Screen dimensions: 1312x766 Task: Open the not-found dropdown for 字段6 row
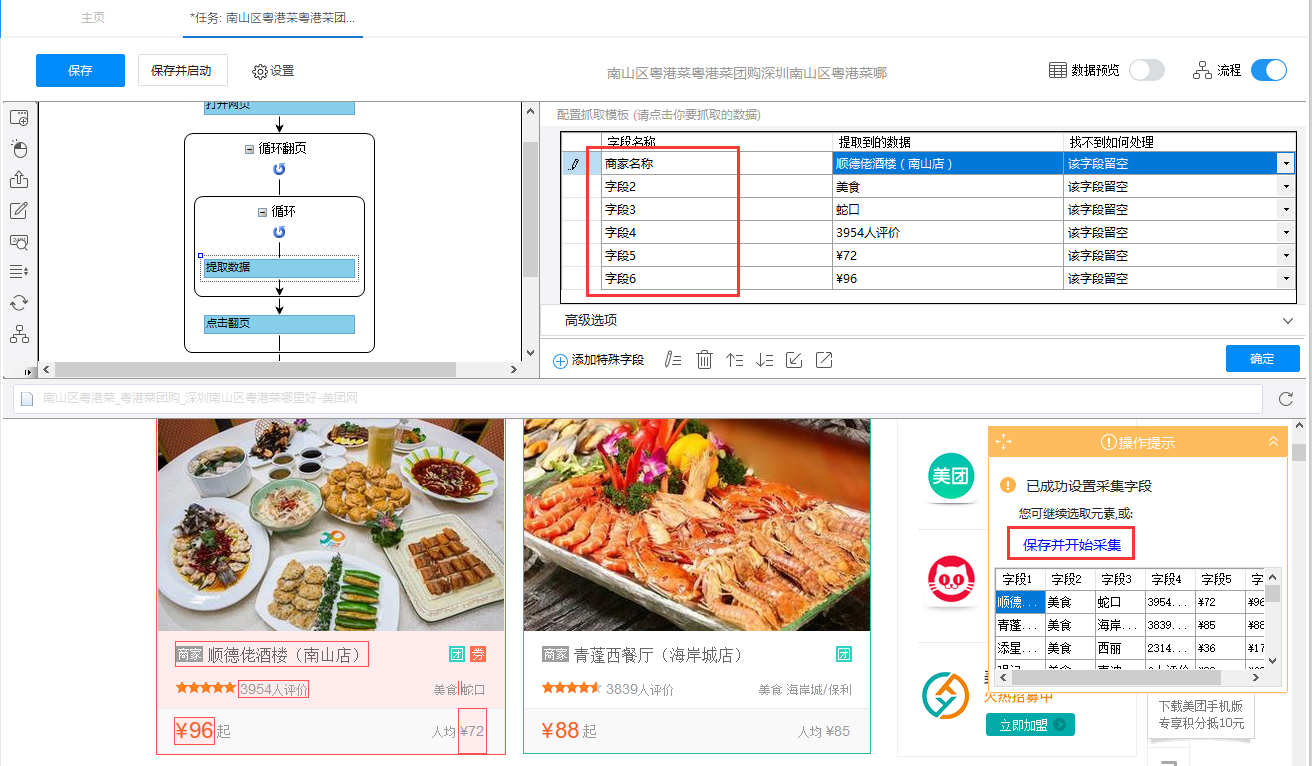pyautogui.click(x=1285, y=278)
